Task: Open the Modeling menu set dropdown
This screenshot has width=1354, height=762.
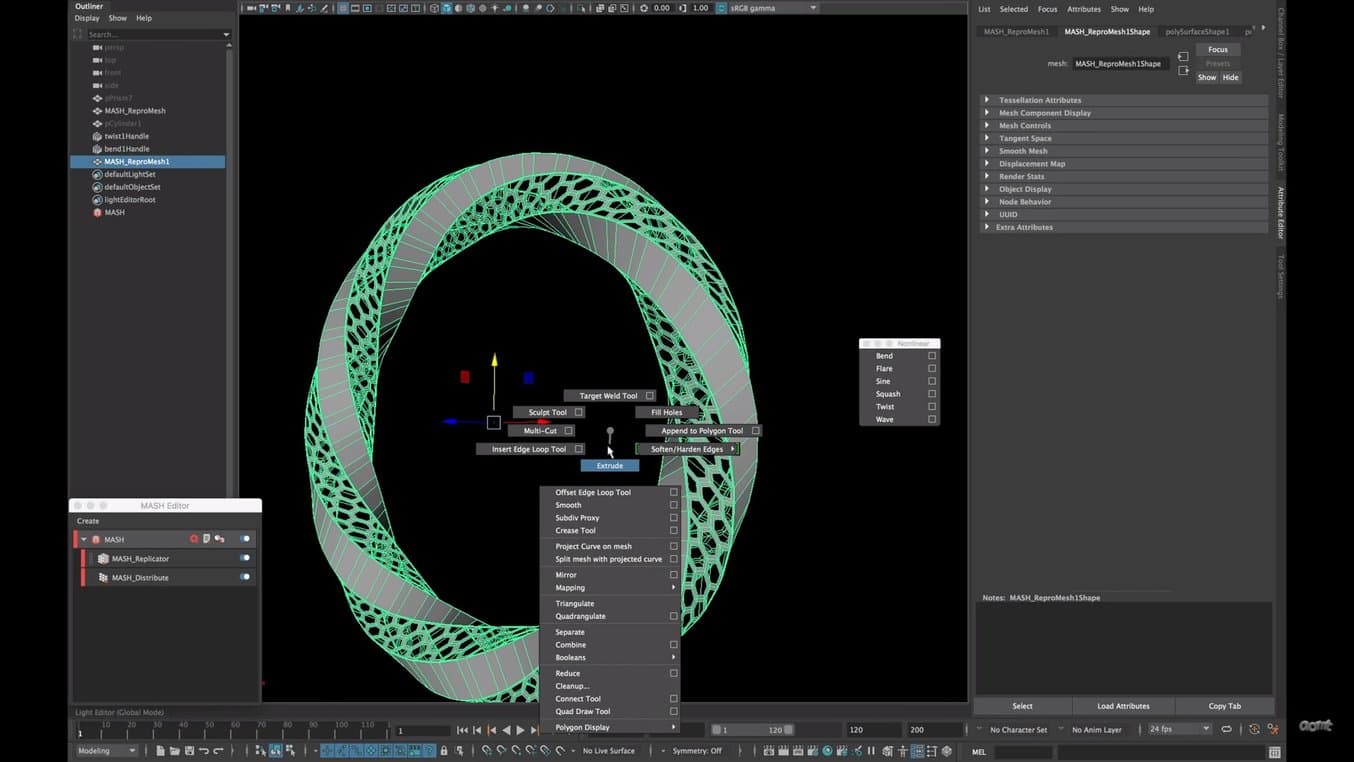Action: 106,751
